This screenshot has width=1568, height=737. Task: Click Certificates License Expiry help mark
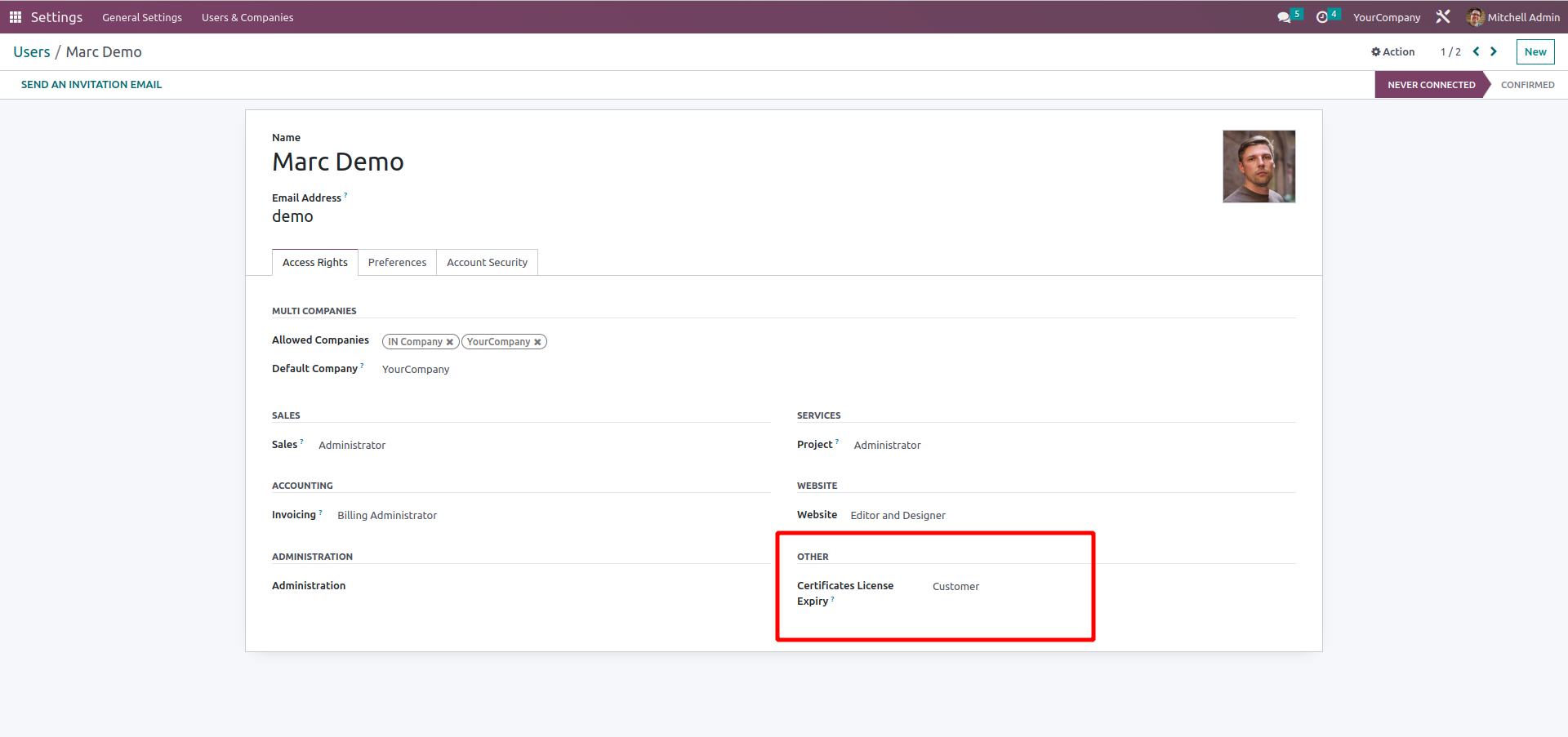click(832, 599)
